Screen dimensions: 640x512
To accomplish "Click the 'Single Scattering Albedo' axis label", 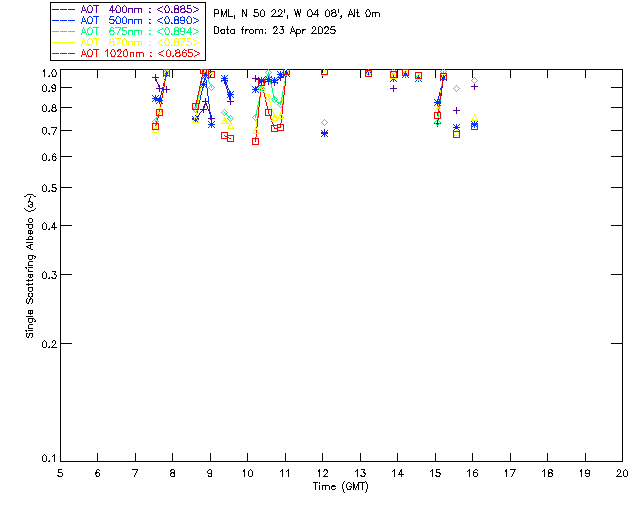I will pos(31,266).
